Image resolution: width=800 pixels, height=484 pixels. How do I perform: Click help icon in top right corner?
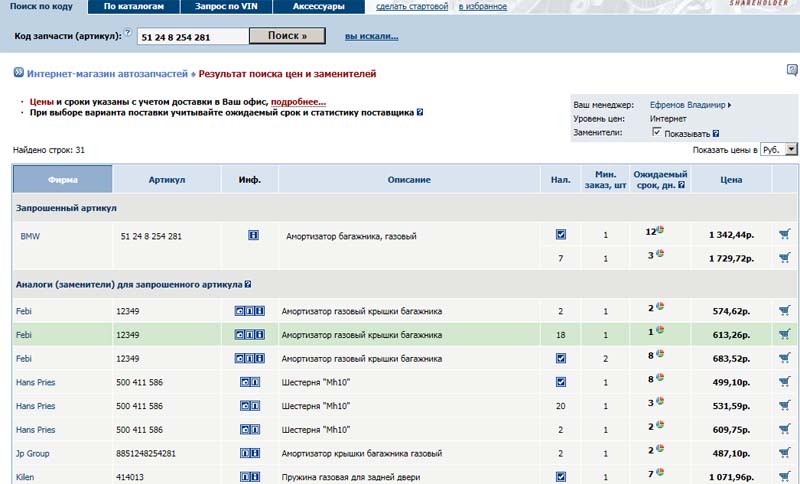coord(792,70)
